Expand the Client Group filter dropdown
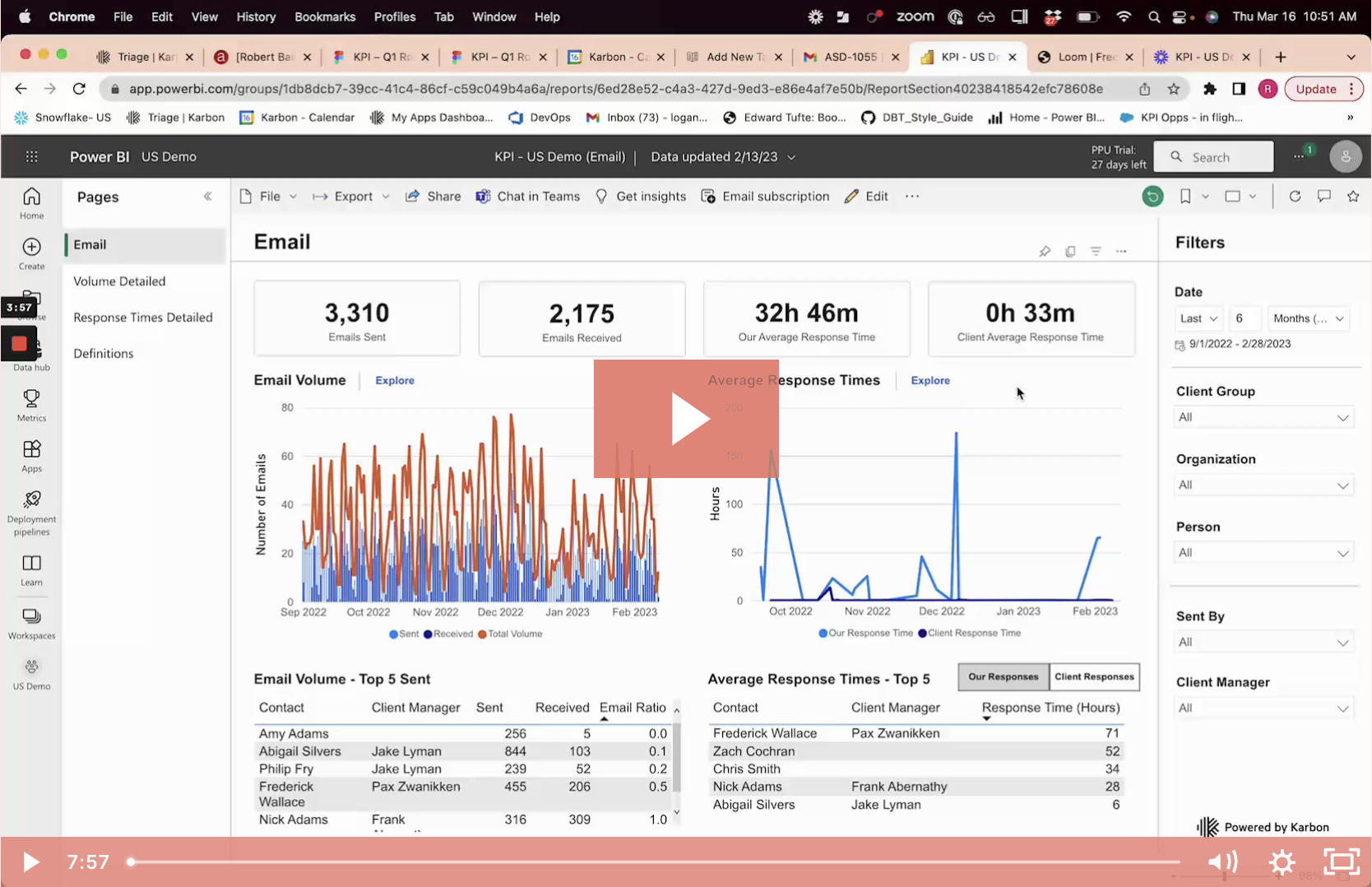 click(x=1263, y=418)
